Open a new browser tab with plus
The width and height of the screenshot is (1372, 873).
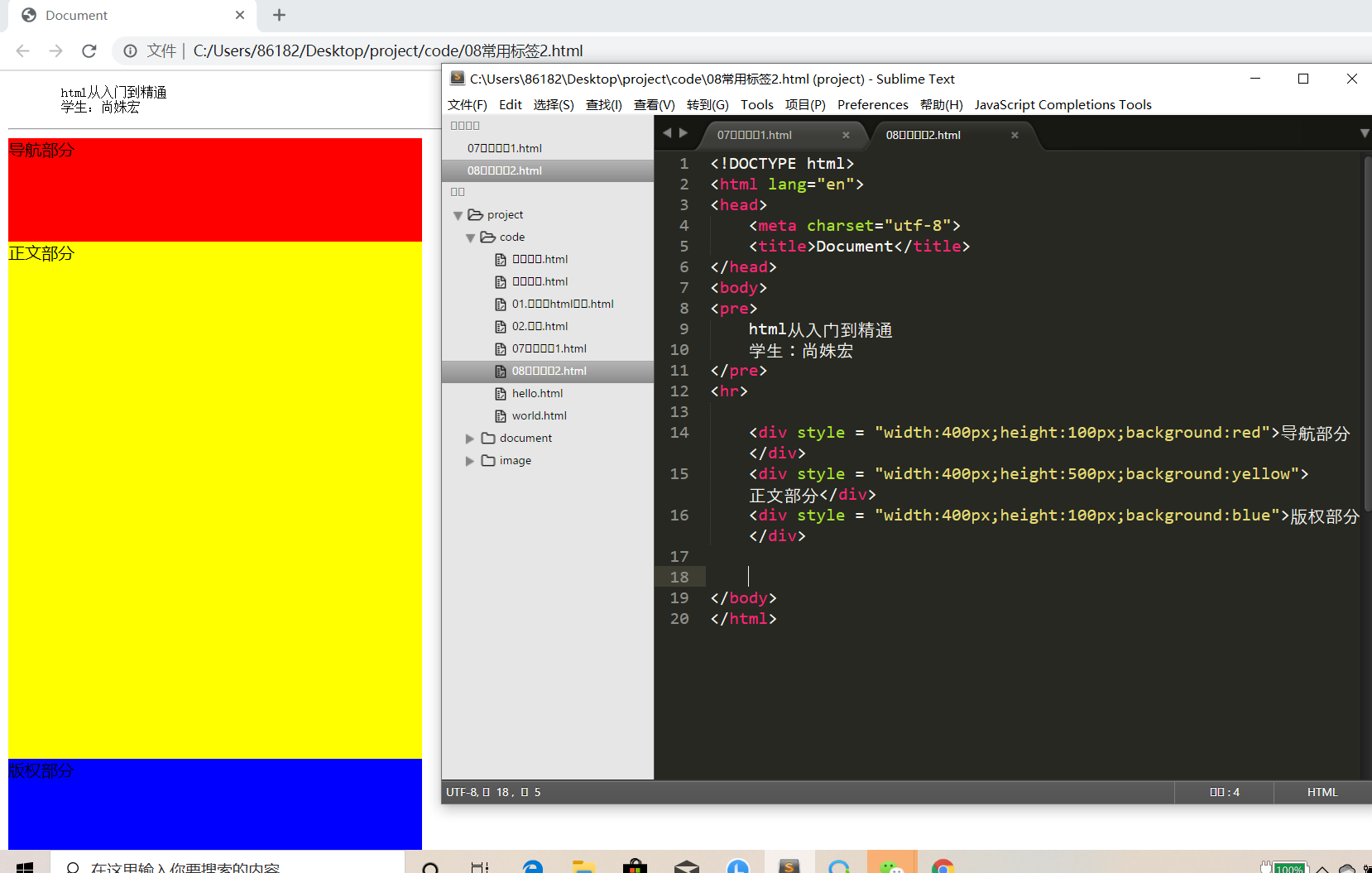[279, 15]
